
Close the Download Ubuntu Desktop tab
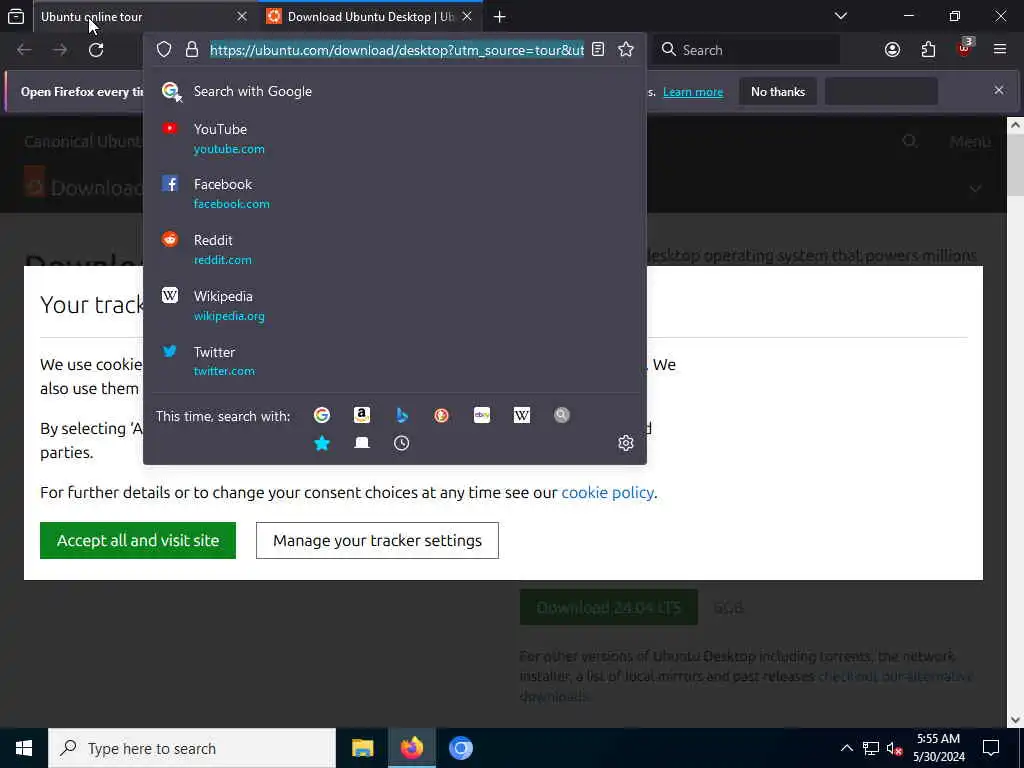(x=467, y=16)
